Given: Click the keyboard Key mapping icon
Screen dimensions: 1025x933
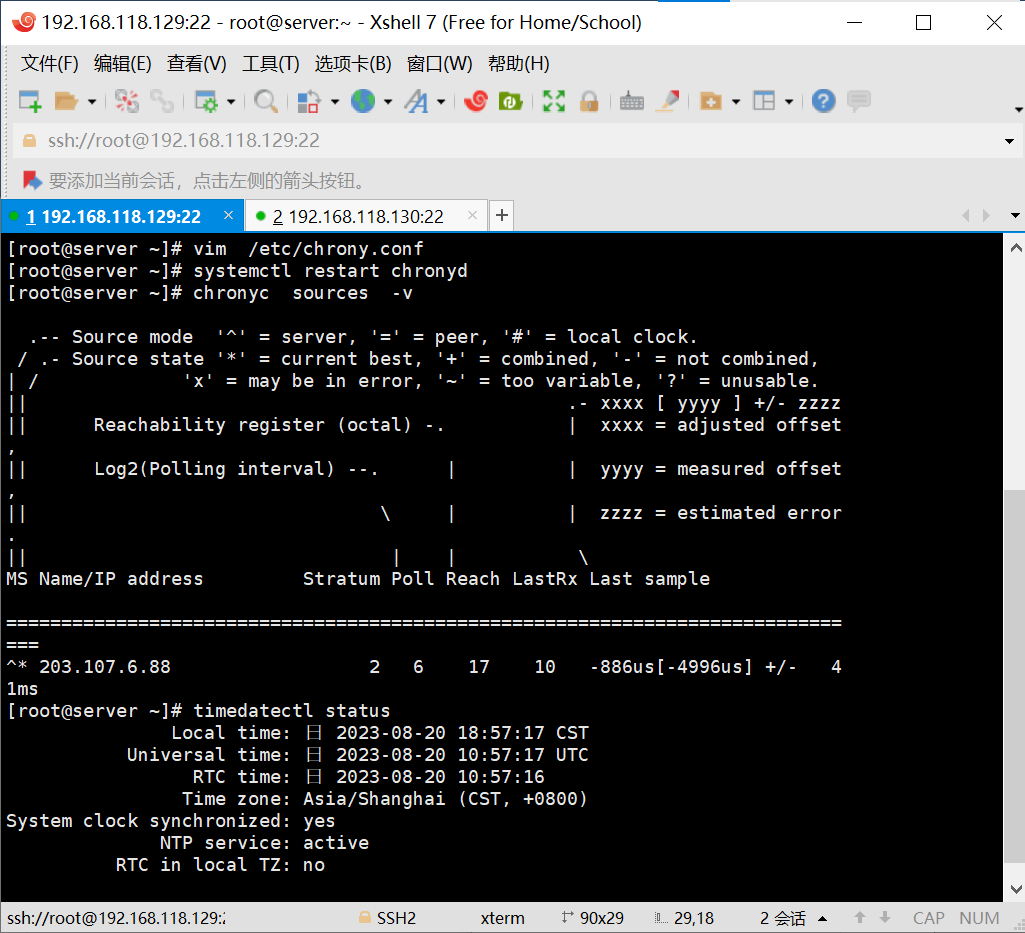Looking at the screenshot, I should coord(631,101).
